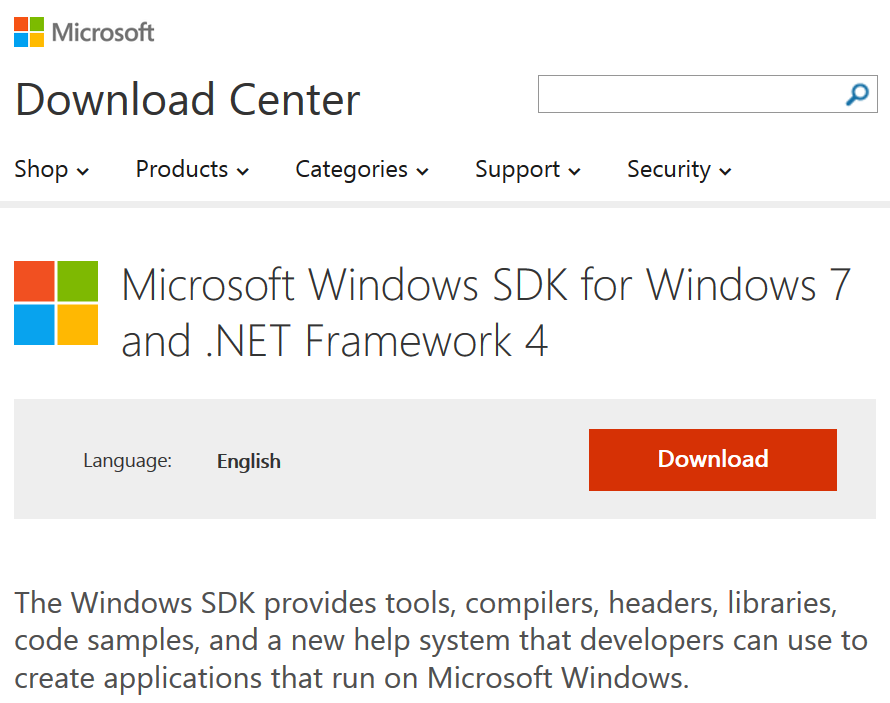The width and height of the screenshot is (890, 703).
Task: Open the Support menu
Action: click(x=528, y=170)
